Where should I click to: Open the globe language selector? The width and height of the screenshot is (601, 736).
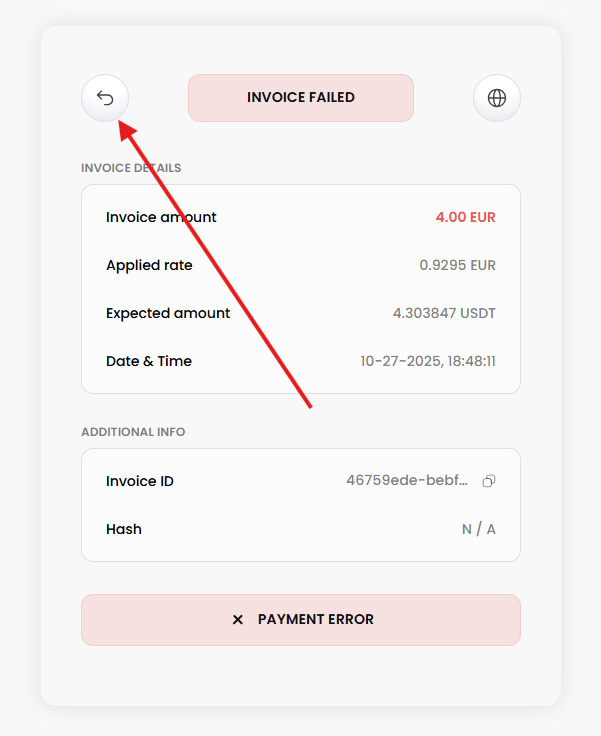pyautogui.click(x=496, y=98)
